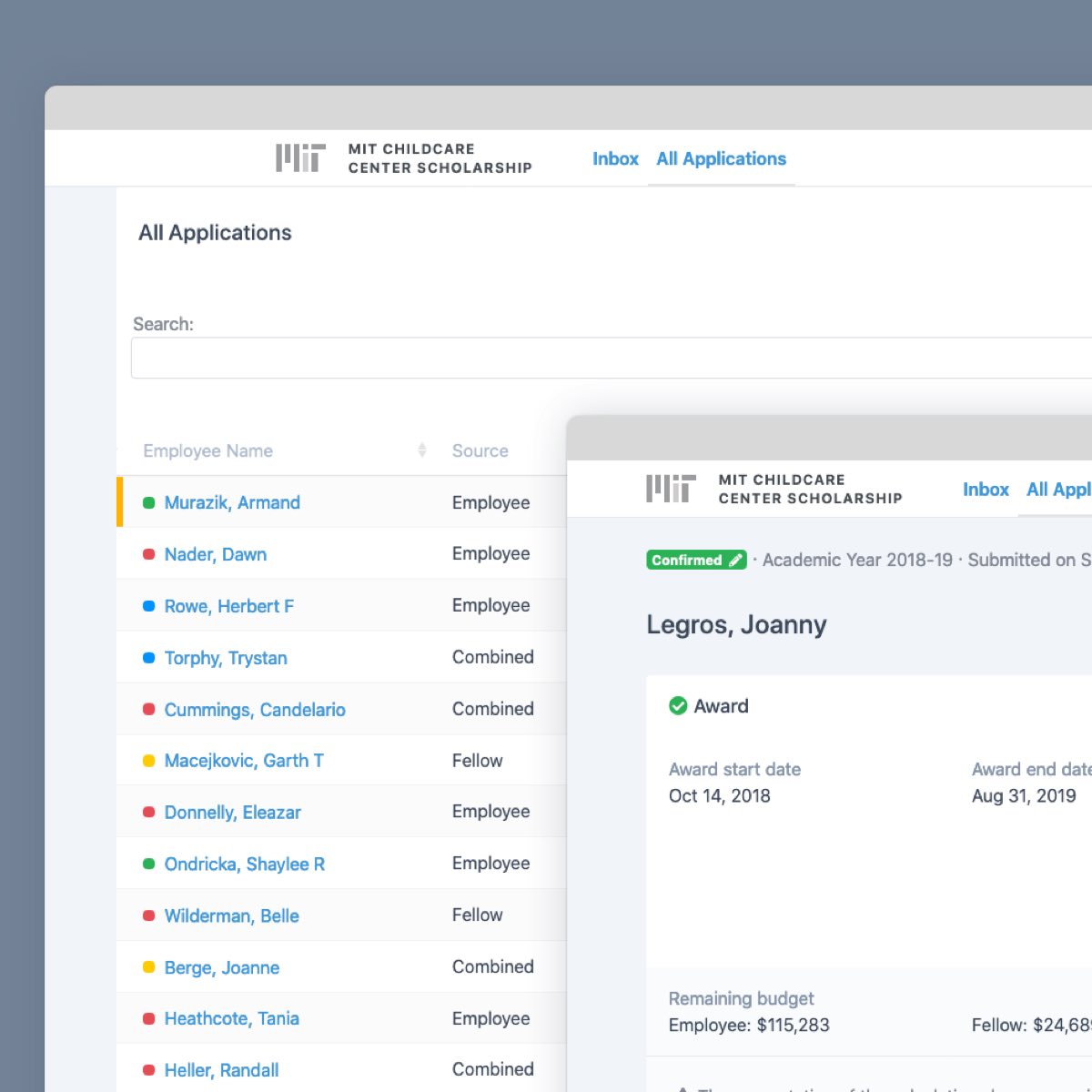Click blue status dot beside Rowe, Herbert F
Image resolution: width=1092 pixels, height=1092 pixels.
click(x=149, y=606)
